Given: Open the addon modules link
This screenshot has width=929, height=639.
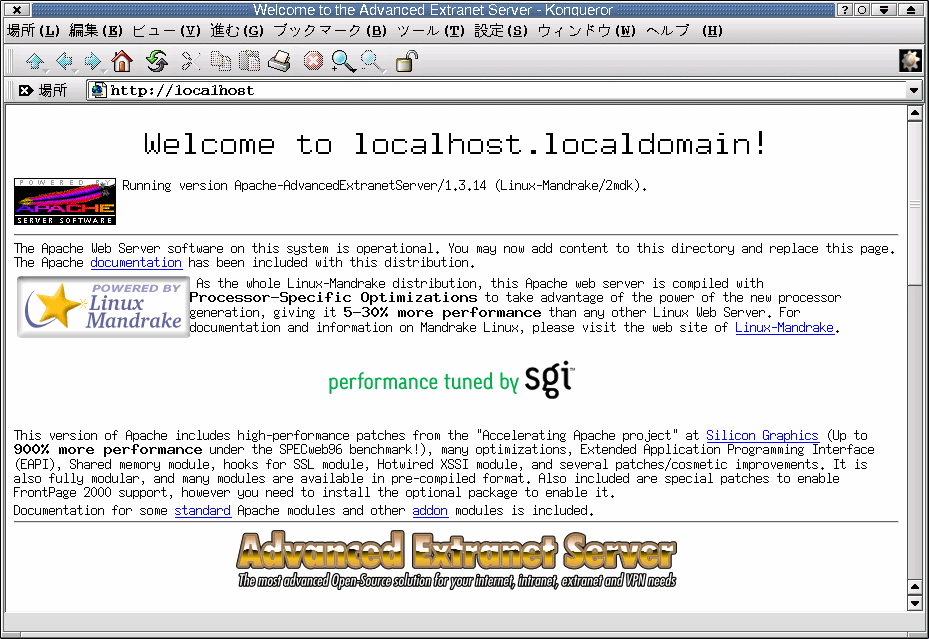Looking at the screenshot, I should [430, 510].
